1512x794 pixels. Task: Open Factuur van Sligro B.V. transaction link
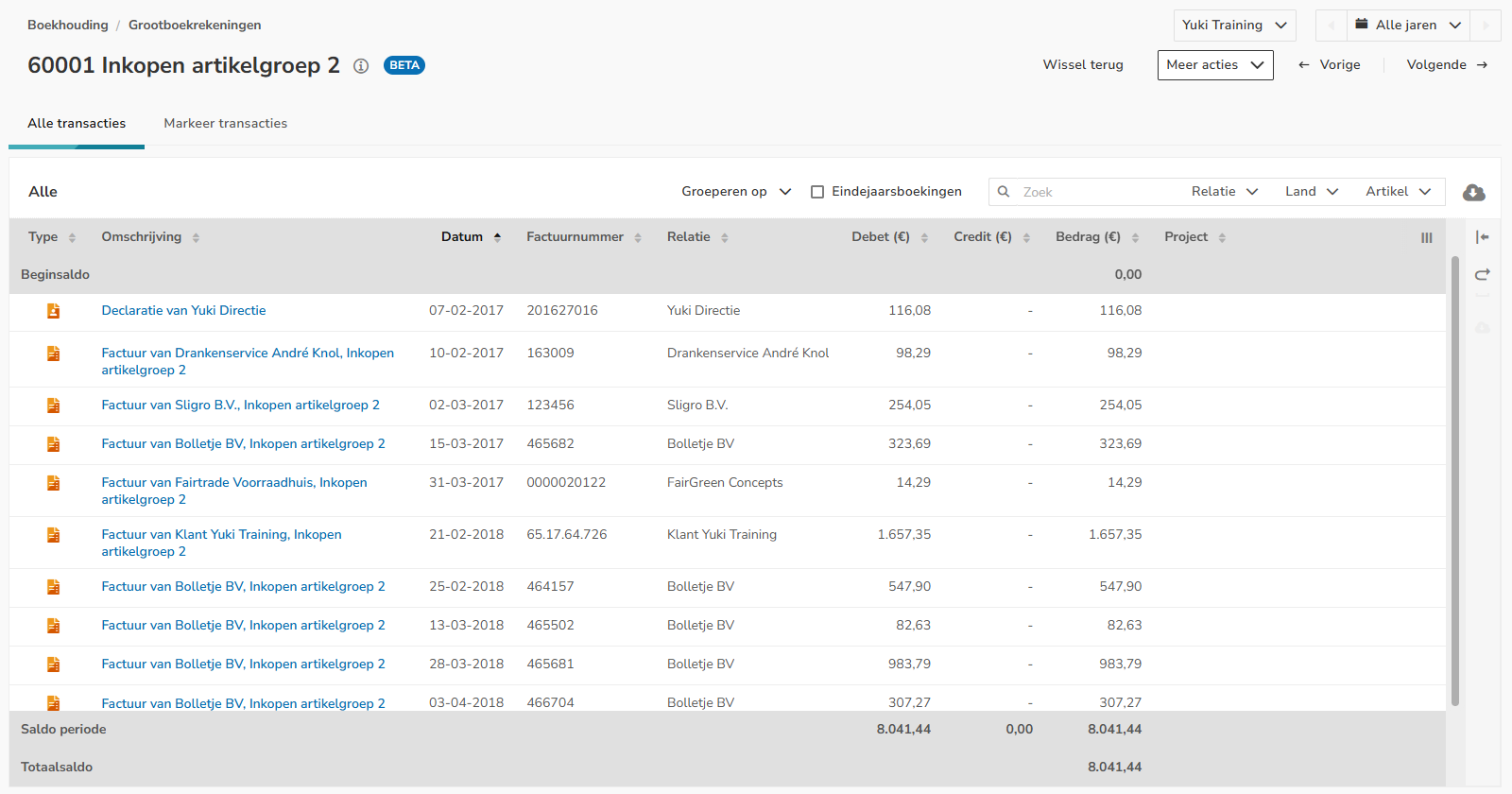tap(240, 406)
